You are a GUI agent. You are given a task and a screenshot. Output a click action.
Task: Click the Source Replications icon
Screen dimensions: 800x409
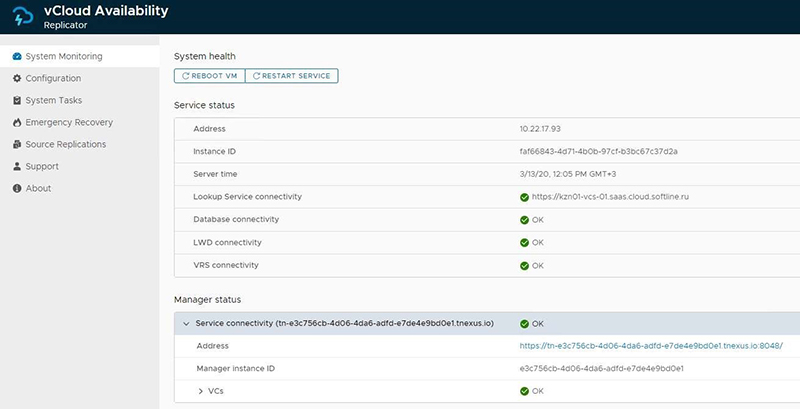pyautogui.click(x=17, y=144)
